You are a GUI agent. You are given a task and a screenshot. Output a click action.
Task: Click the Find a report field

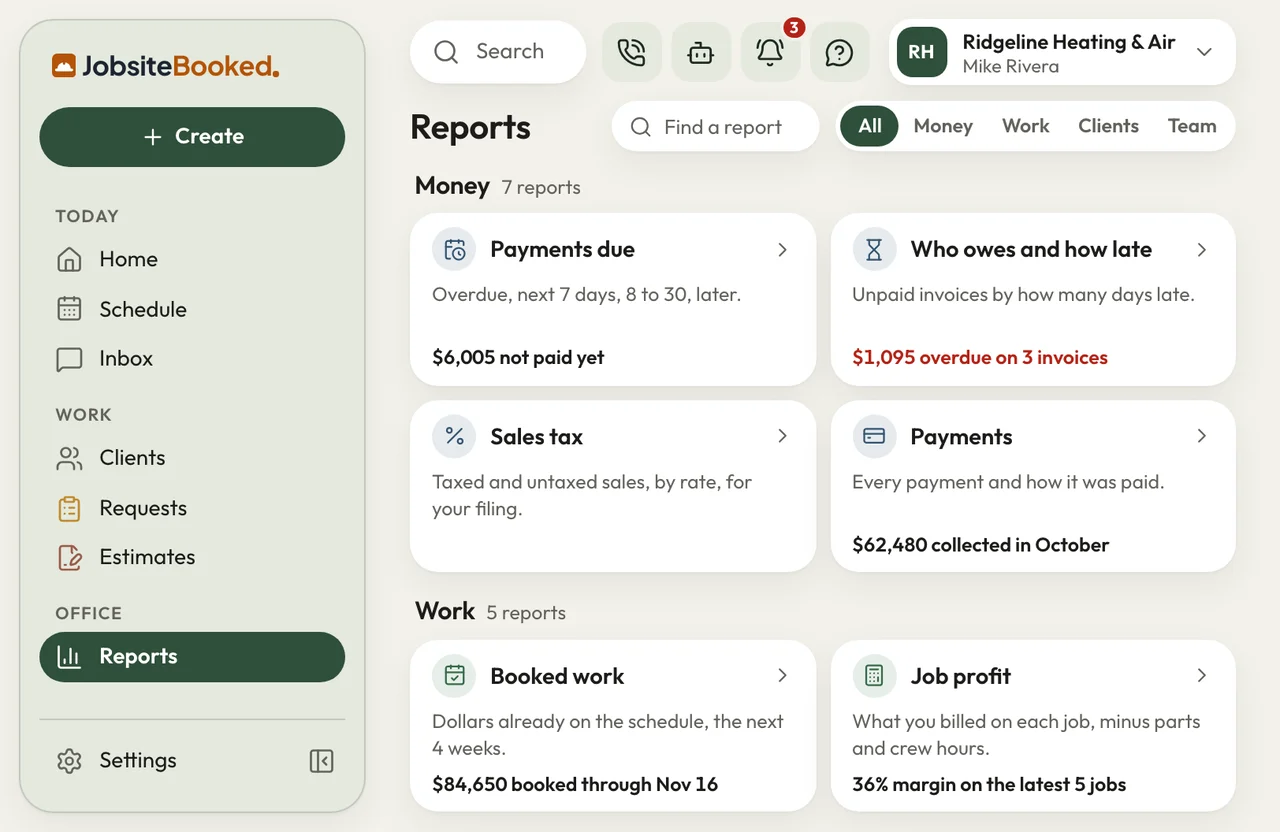(716, 127)
